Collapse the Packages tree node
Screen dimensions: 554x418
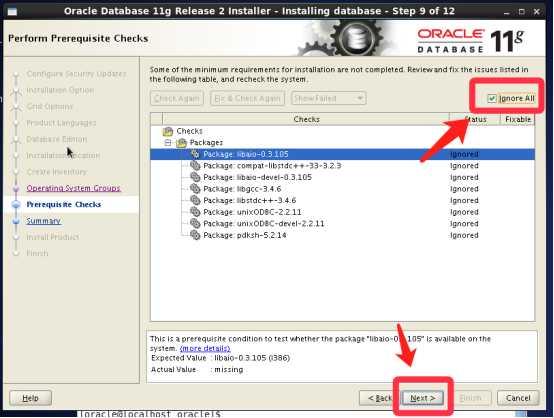(x=168, y=143)
